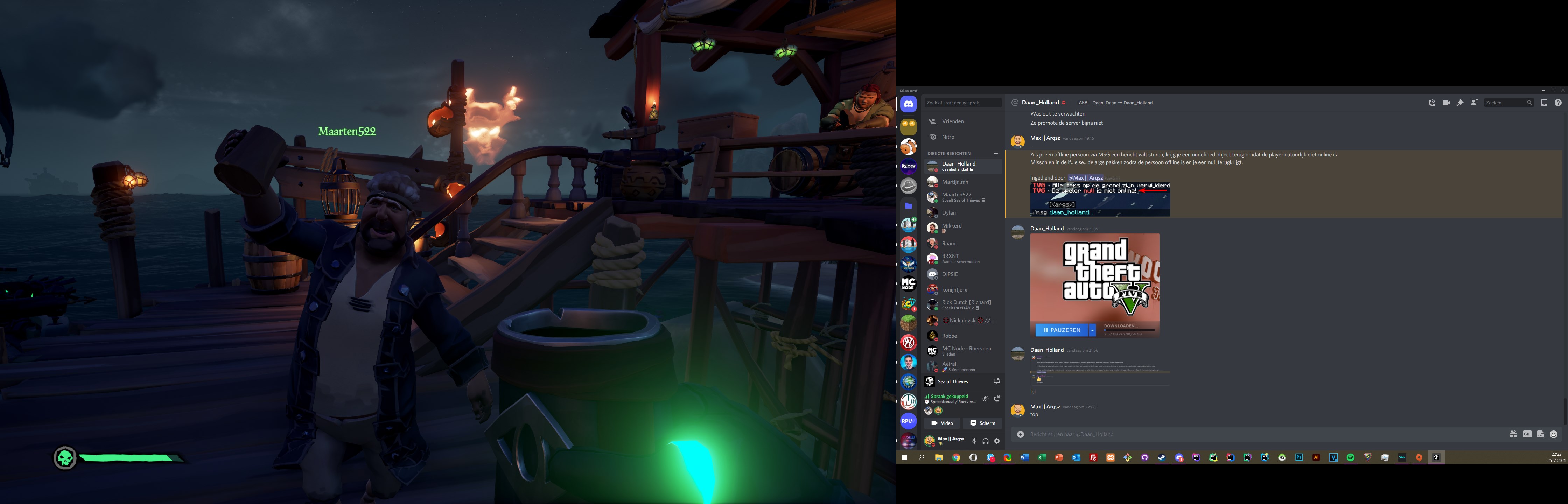The image size is (1568, 504).
Task: Open the Vrienden tab
Action: pos(953,122)
